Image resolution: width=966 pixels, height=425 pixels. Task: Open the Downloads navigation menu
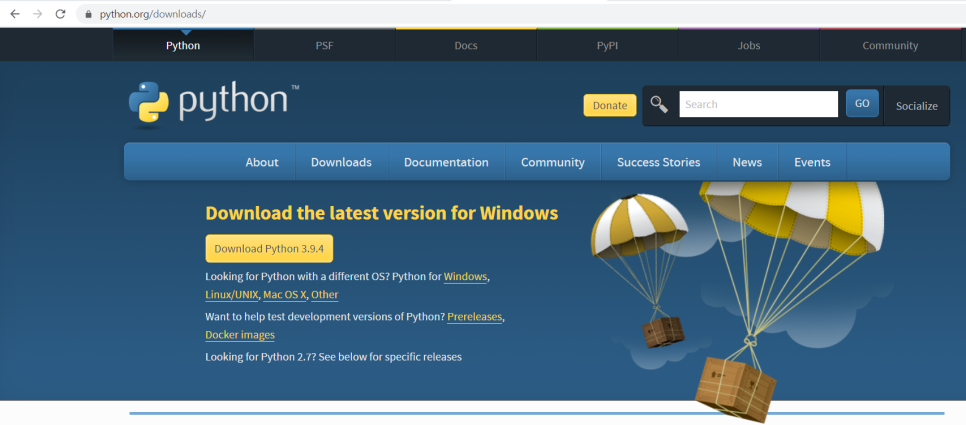341,162
